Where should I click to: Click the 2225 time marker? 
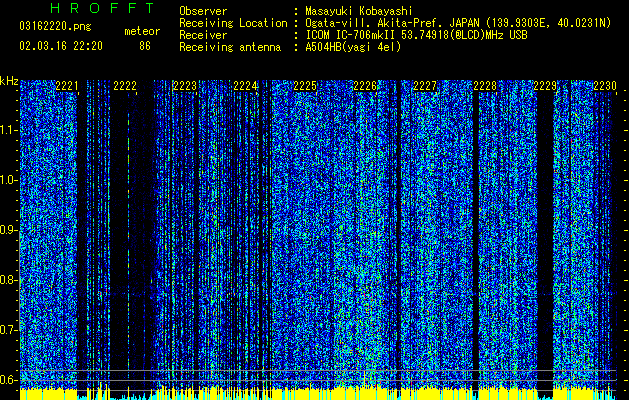tap(305, 86)
